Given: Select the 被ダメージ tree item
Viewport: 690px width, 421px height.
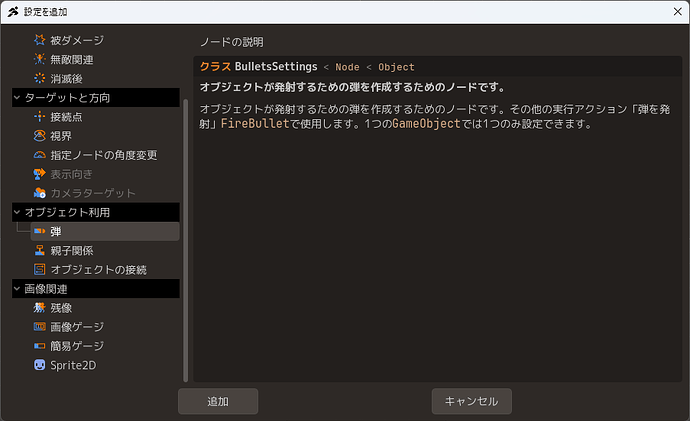Looking at the screenshot, I should pyautogui.click(x=105, y=40).
